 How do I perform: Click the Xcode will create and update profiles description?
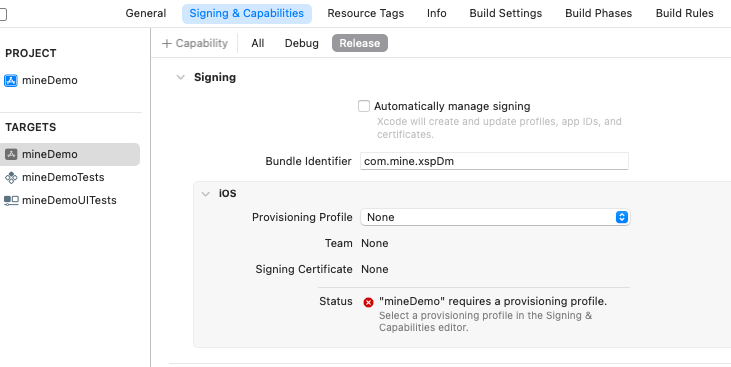point(499,128)
